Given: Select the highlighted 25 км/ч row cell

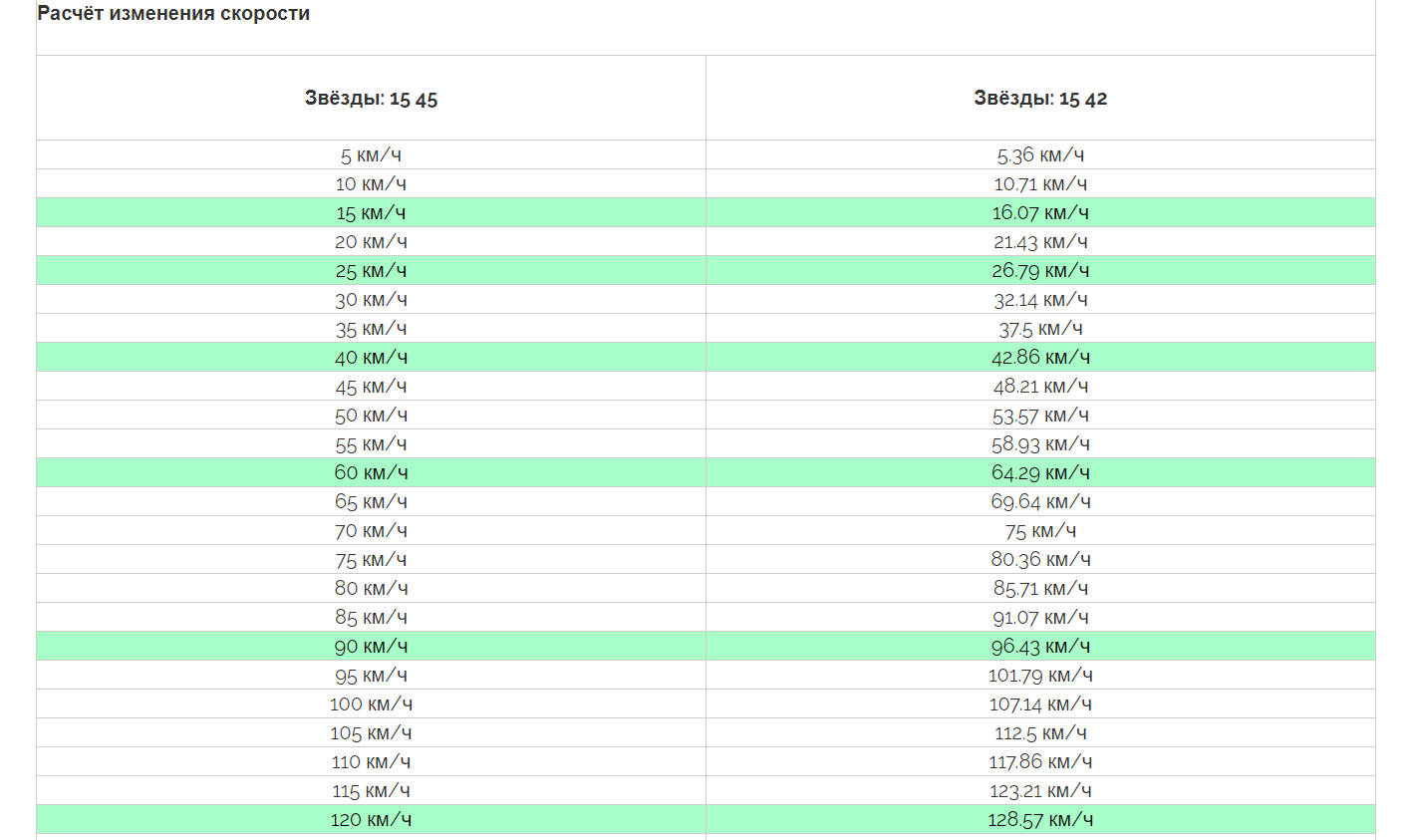Looking at the screenshot, I should (371, 271).
